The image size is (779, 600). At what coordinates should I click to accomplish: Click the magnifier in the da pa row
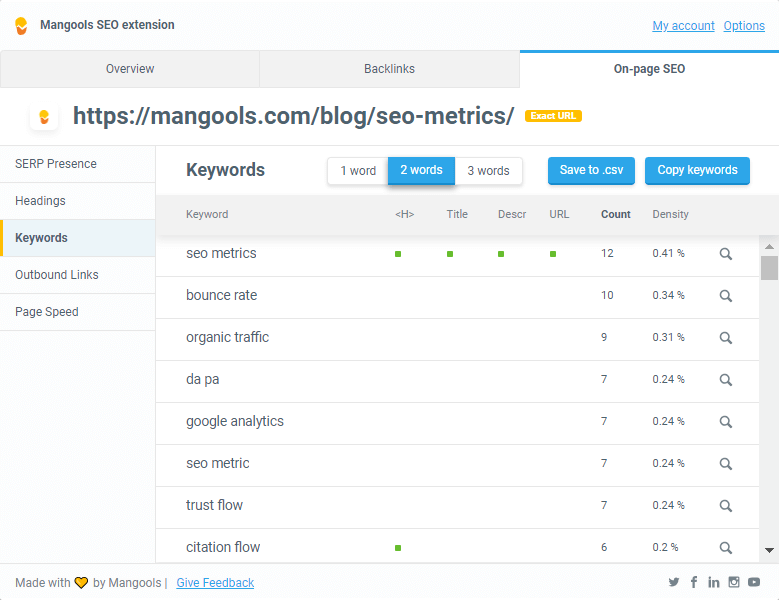click(725, 379)
